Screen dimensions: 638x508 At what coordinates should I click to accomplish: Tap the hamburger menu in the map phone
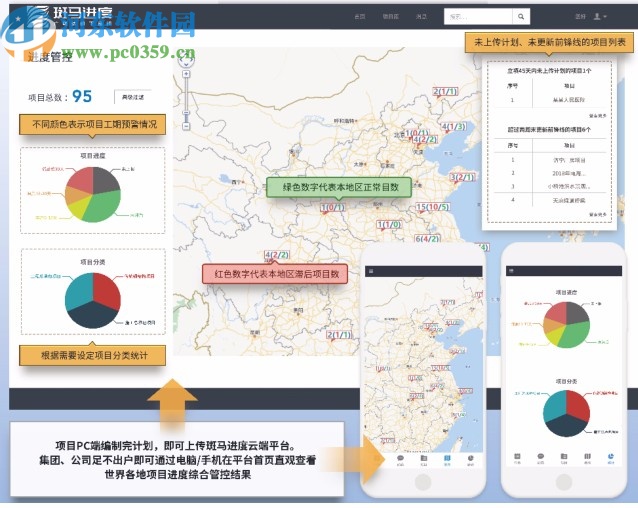pyautogui.click(x=371, y=271)
